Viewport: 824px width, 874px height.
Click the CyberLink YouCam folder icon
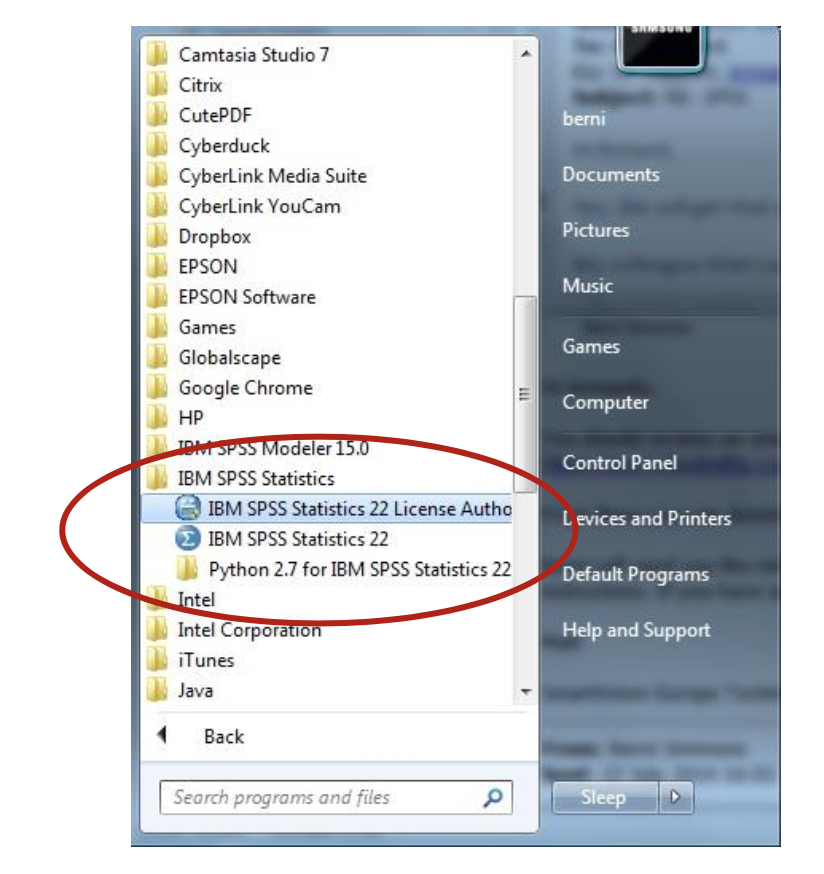point(158,206)
